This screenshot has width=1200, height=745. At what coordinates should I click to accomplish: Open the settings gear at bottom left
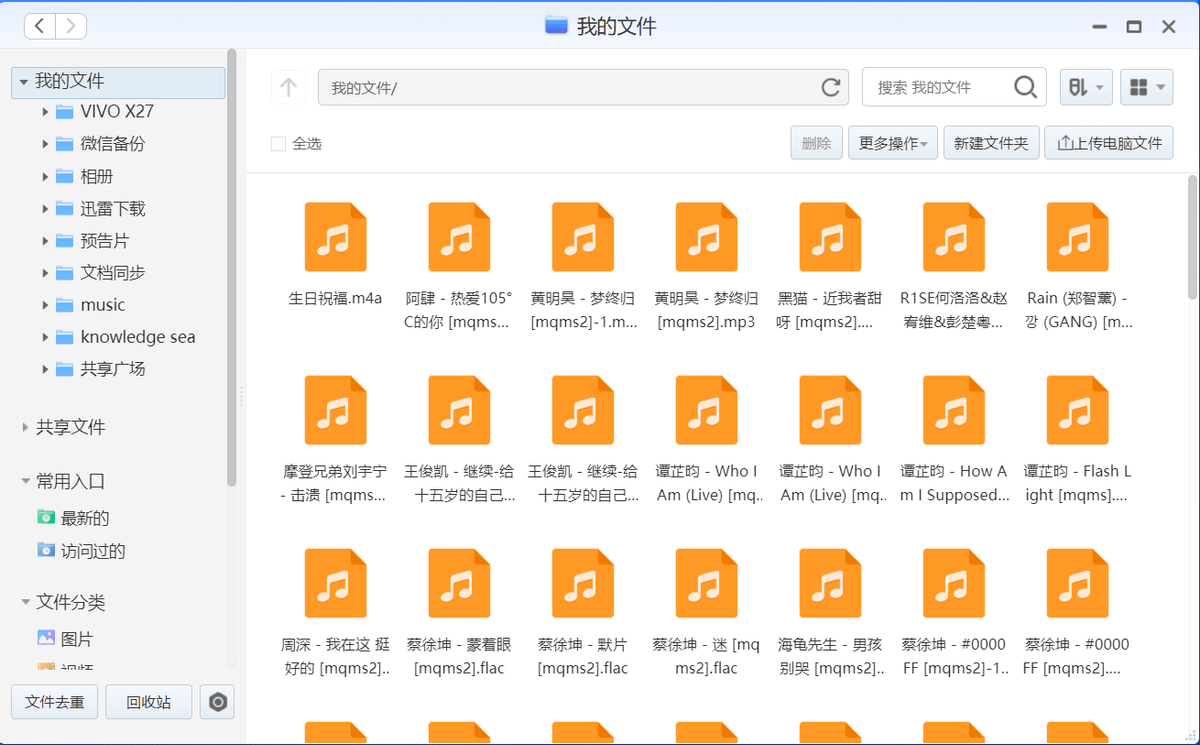(x=218, y=702)
